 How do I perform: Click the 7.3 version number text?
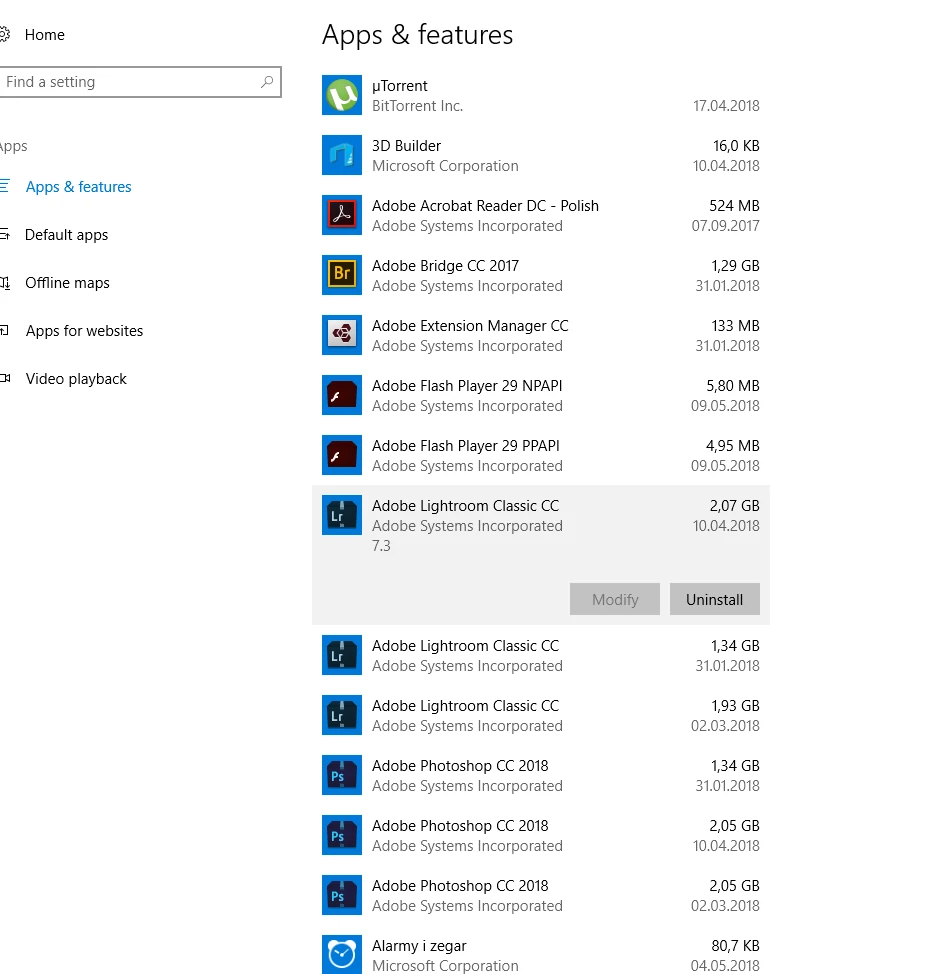tap(381, 546)
